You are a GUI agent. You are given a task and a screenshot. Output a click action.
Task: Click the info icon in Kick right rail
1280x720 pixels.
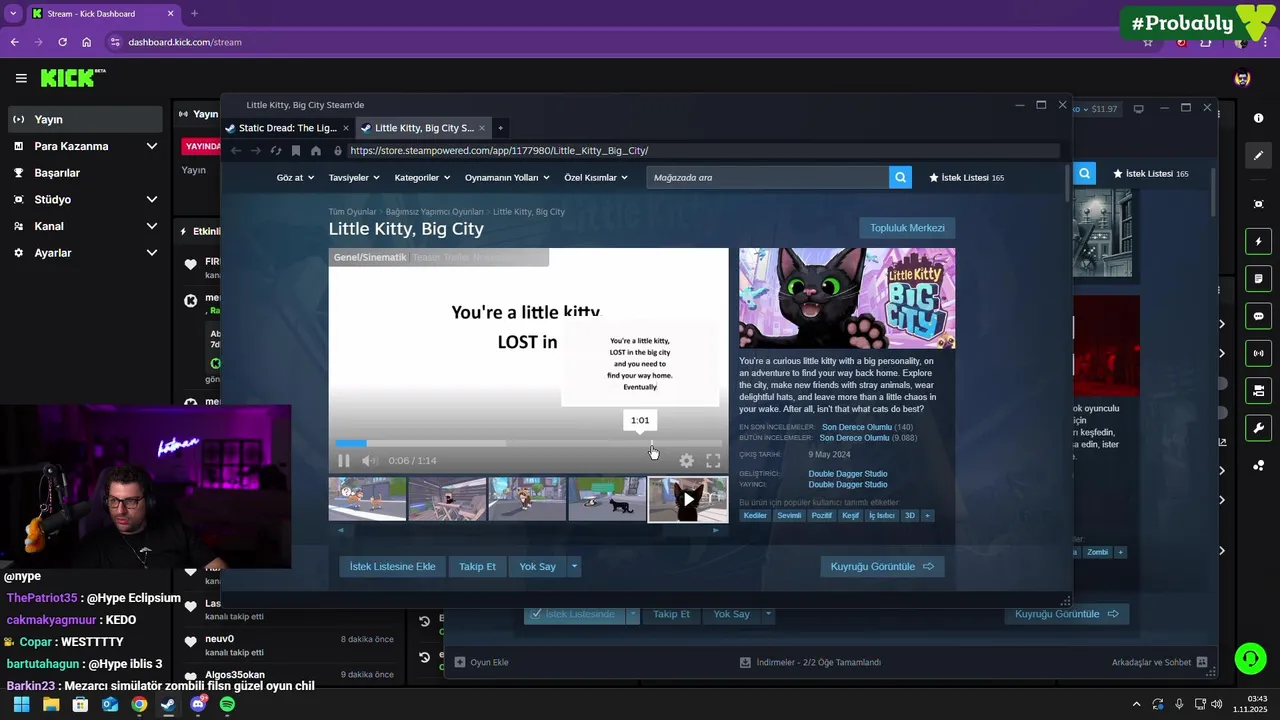(x=1258, y=118)
